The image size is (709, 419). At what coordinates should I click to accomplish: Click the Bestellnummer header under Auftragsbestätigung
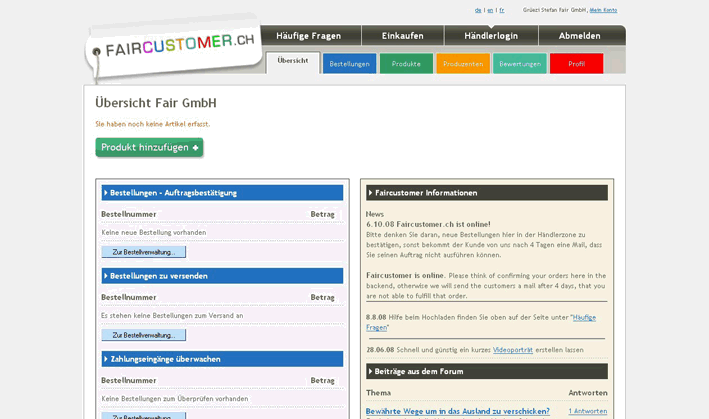coord(129,214)
